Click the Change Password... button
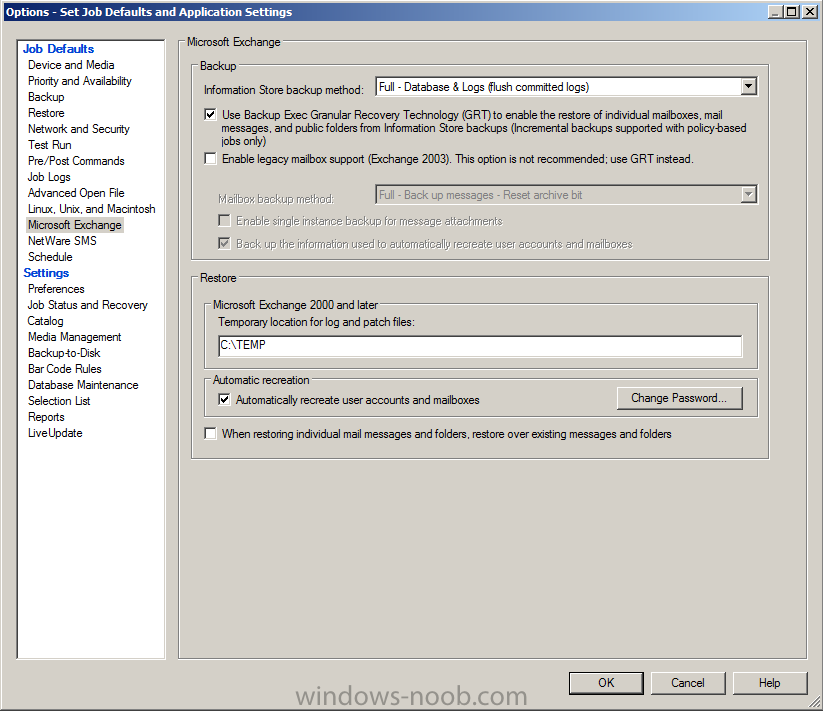 [x=679, y=398]
